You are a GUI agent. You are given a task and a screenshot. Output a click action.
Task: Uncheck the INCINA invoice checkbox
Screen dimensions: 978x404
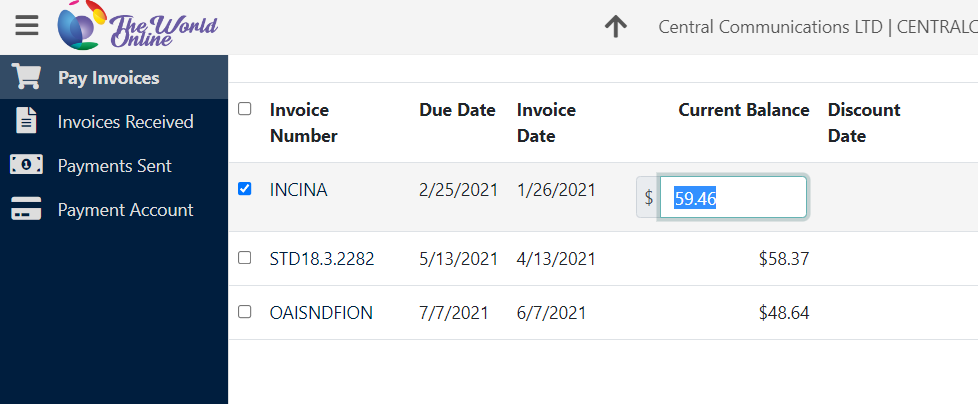(244, 189)
